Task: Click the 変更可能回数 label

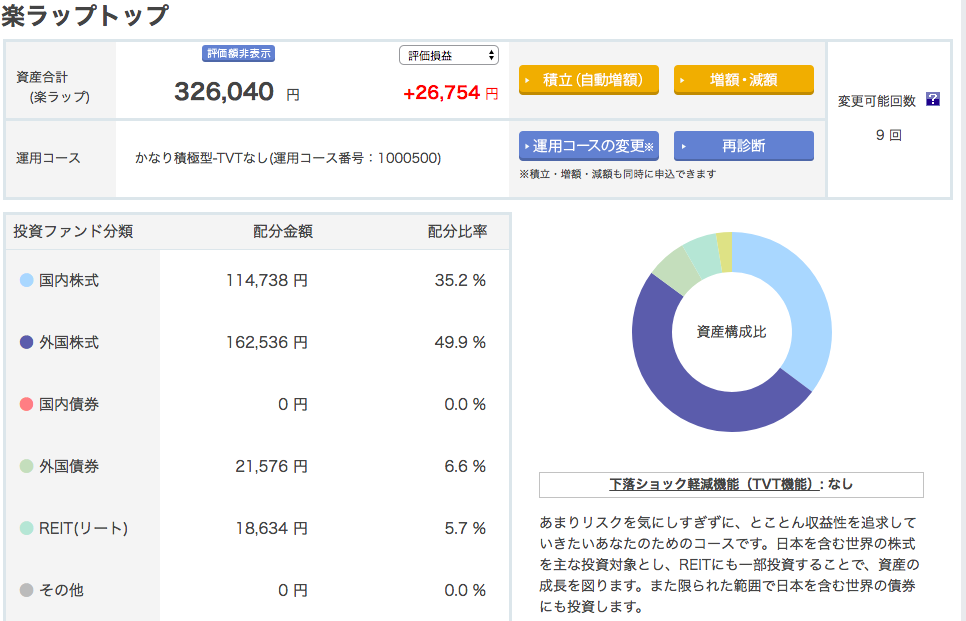Action: [x=877, y=101]
